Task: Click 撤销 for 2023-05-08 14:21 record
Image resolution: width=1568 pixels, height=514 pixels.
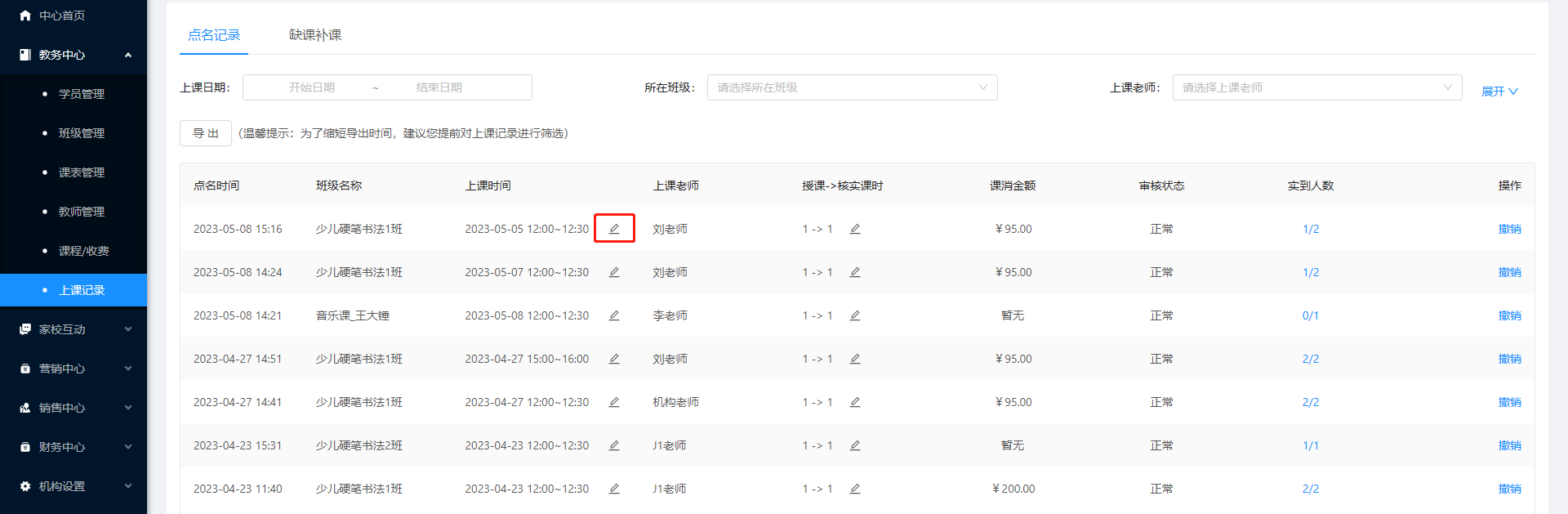Action: 1509,315
